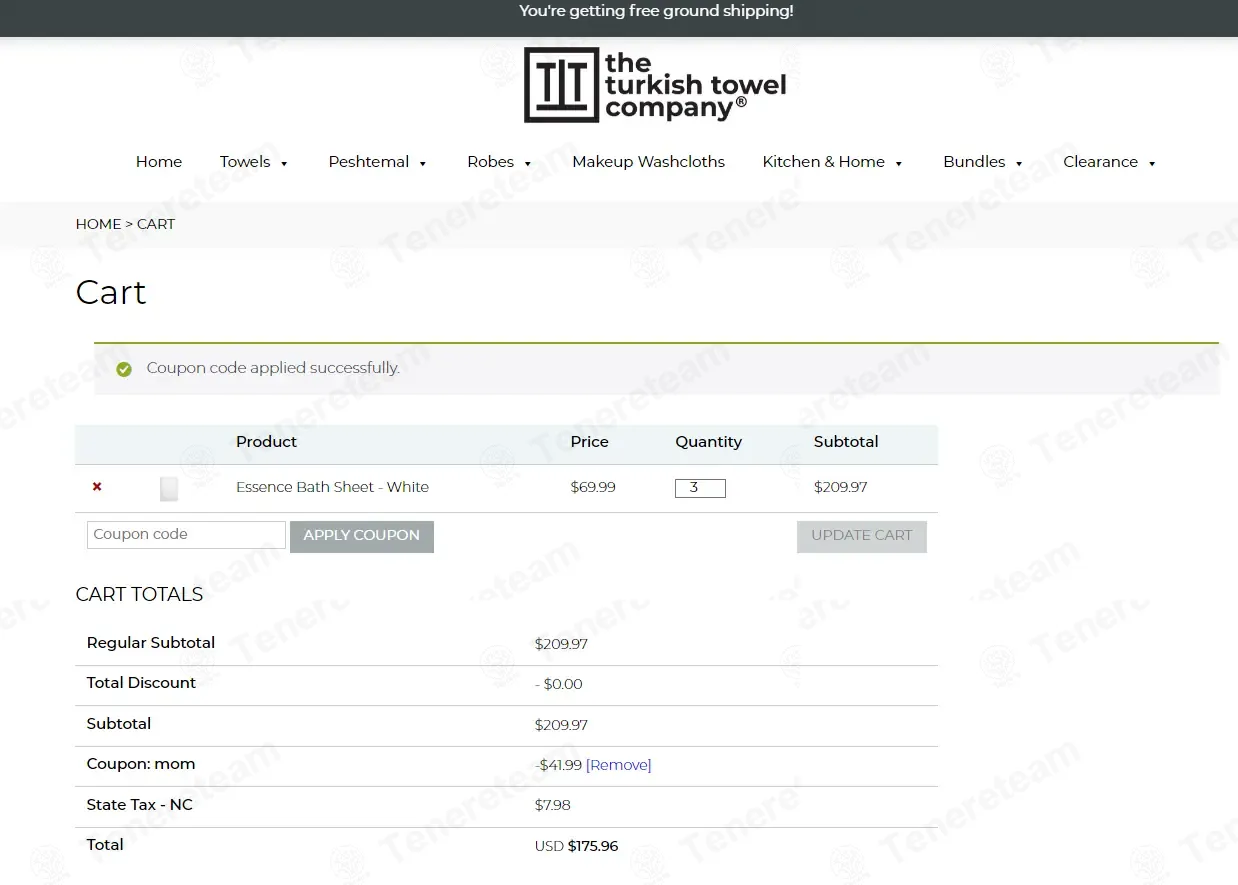1238x885 pixels.
Task: Open the Bundles menu
Action: point(974,162)
